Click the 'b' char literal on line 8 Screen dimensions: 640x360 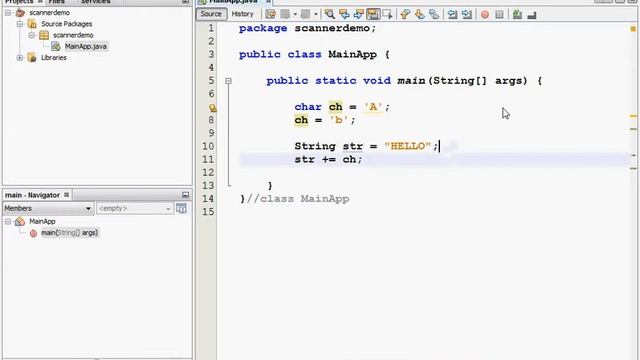coord(339,120)
